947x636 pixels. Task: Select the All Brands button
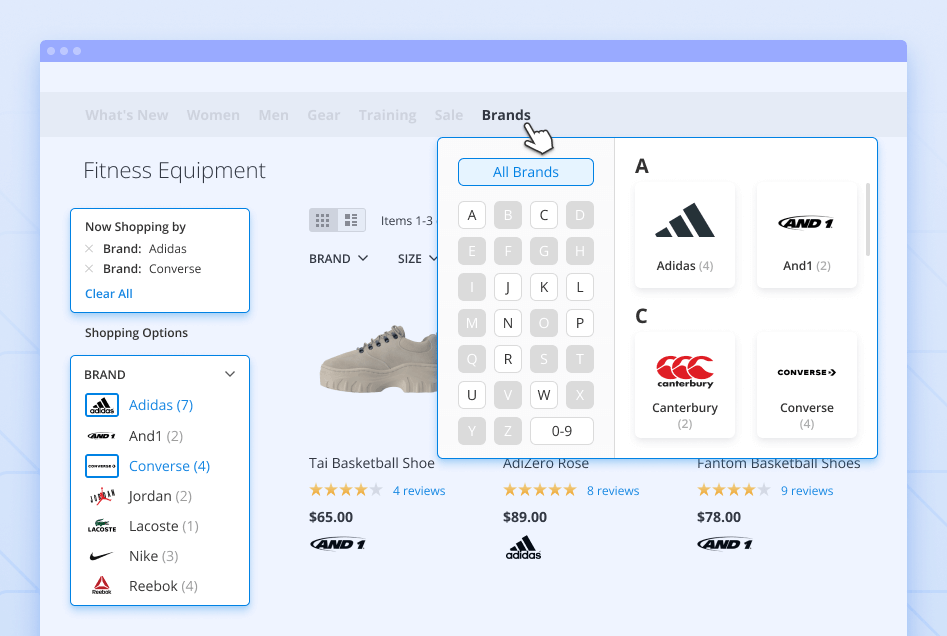pyautogui.click(x=525, y=171)
